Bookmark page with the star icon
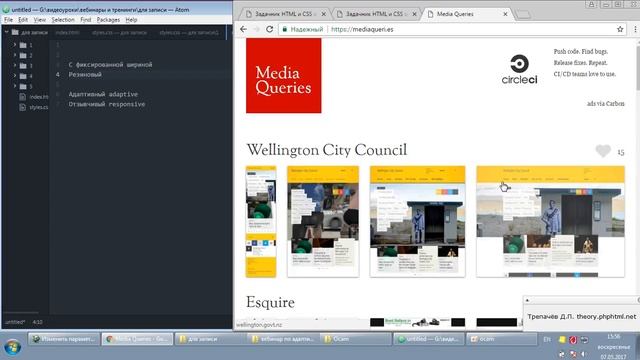Screen dimensions: 640x360 click(x=620, y=29)
